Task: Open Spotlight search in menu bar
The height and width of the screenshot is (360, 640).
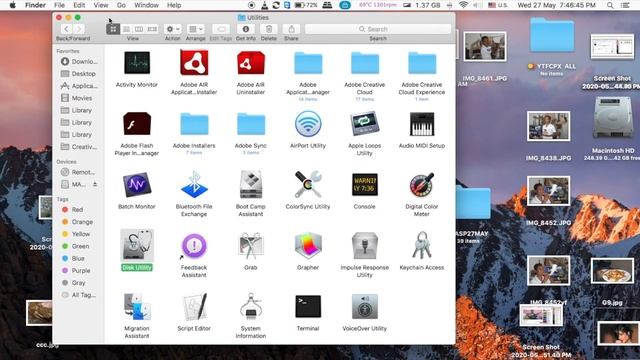Action: [610, 5]
